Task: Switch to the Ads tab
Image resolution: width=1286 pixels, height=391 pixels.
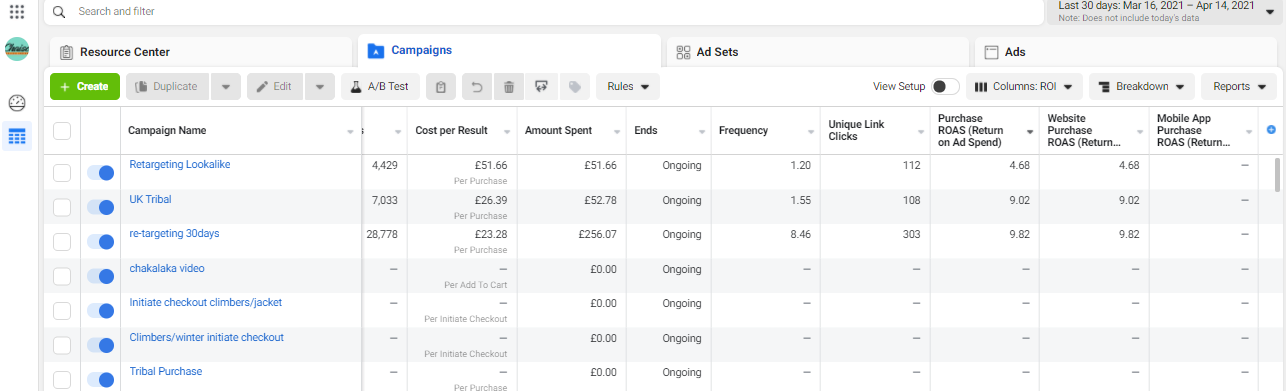Action: click(1127, 52)
